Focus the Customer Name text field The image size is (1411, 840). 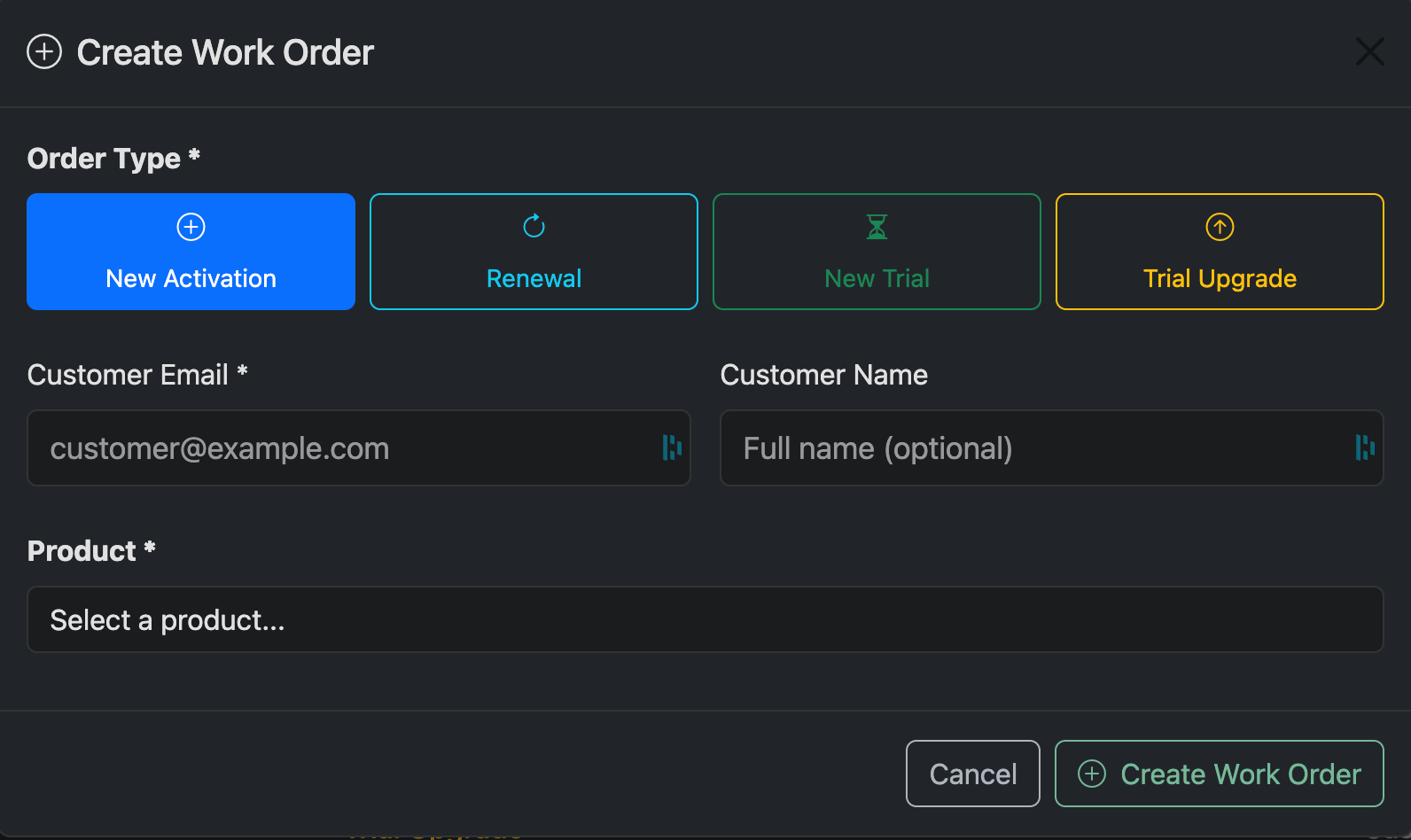coord(1052,447)
